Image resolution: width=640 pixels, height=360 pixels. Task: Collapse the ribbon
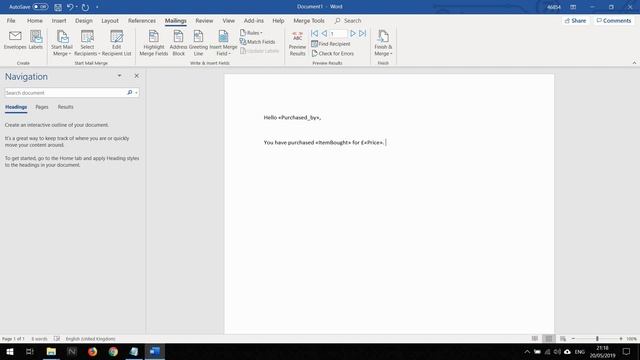pos(634,63)
